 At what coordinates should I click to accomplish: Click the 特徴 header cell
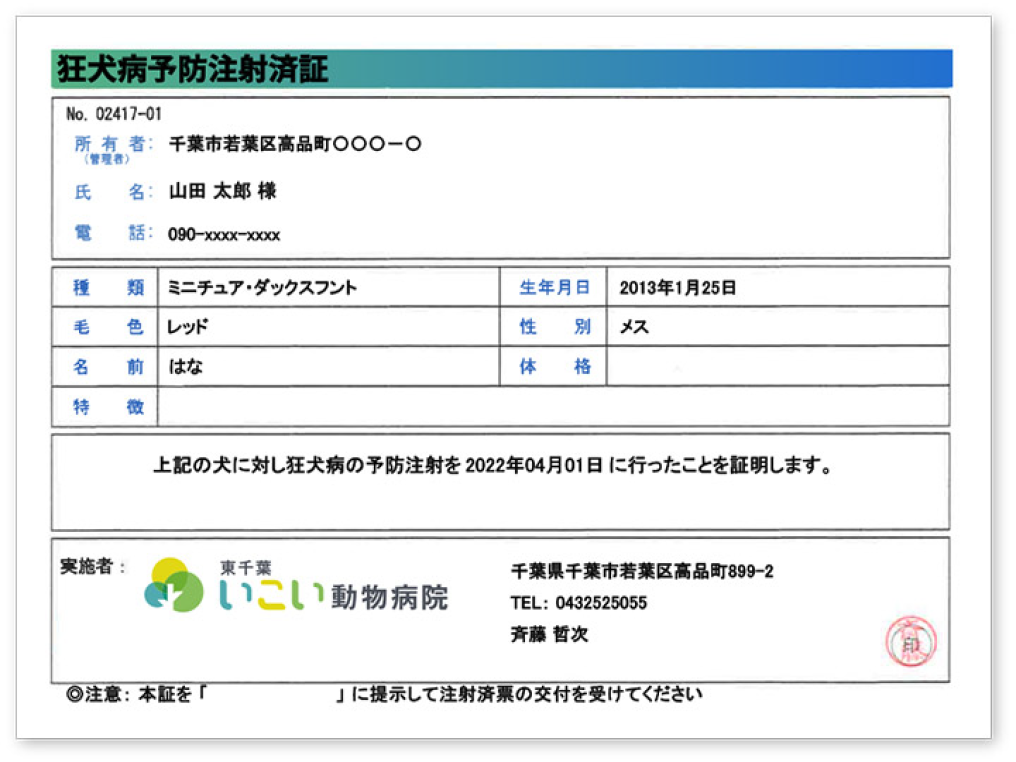point(105,407)
